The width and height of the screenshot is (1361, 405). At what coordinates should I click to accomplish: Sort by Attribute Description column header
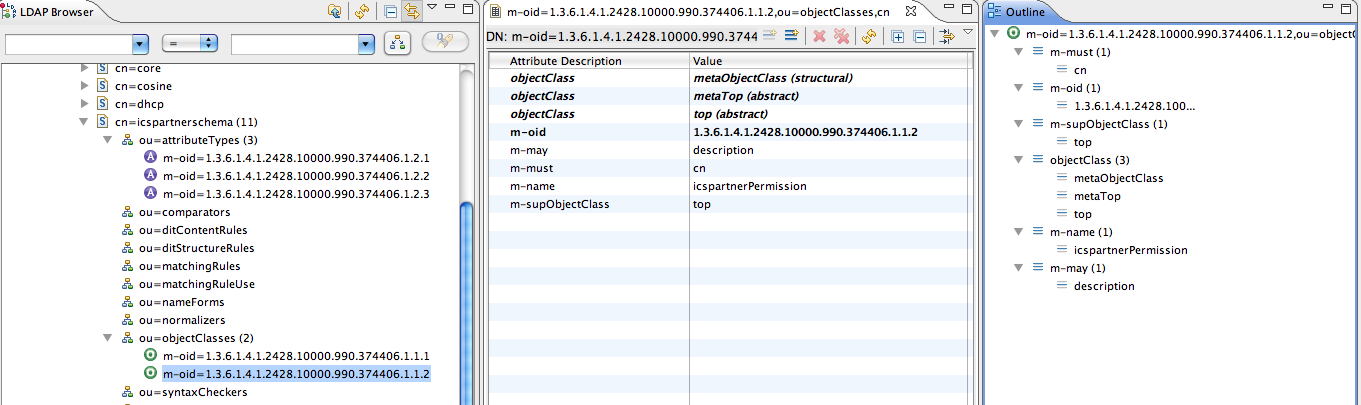[590, 61]
